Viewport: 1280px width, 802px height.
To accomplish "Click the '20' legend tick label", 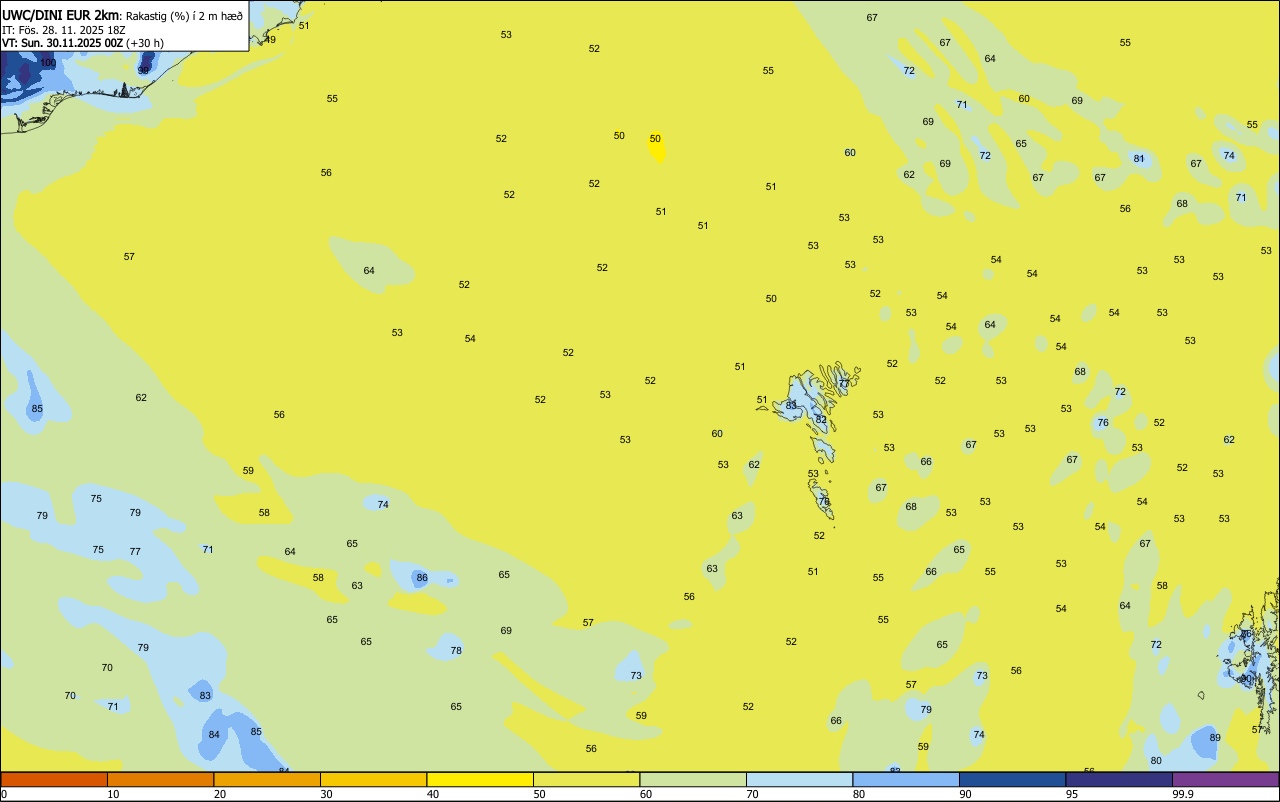I will point(220,794).
